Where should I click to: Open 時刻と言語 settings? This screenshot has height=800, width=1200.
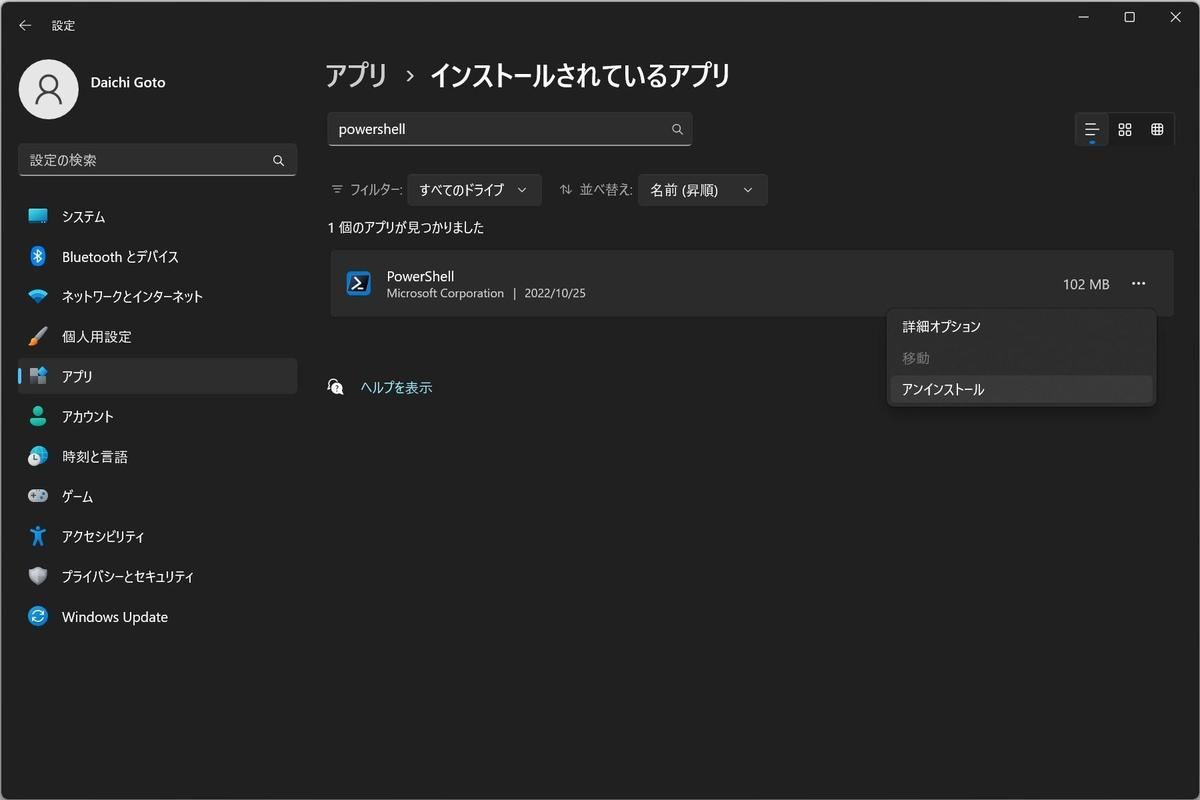tap(158, 456)
